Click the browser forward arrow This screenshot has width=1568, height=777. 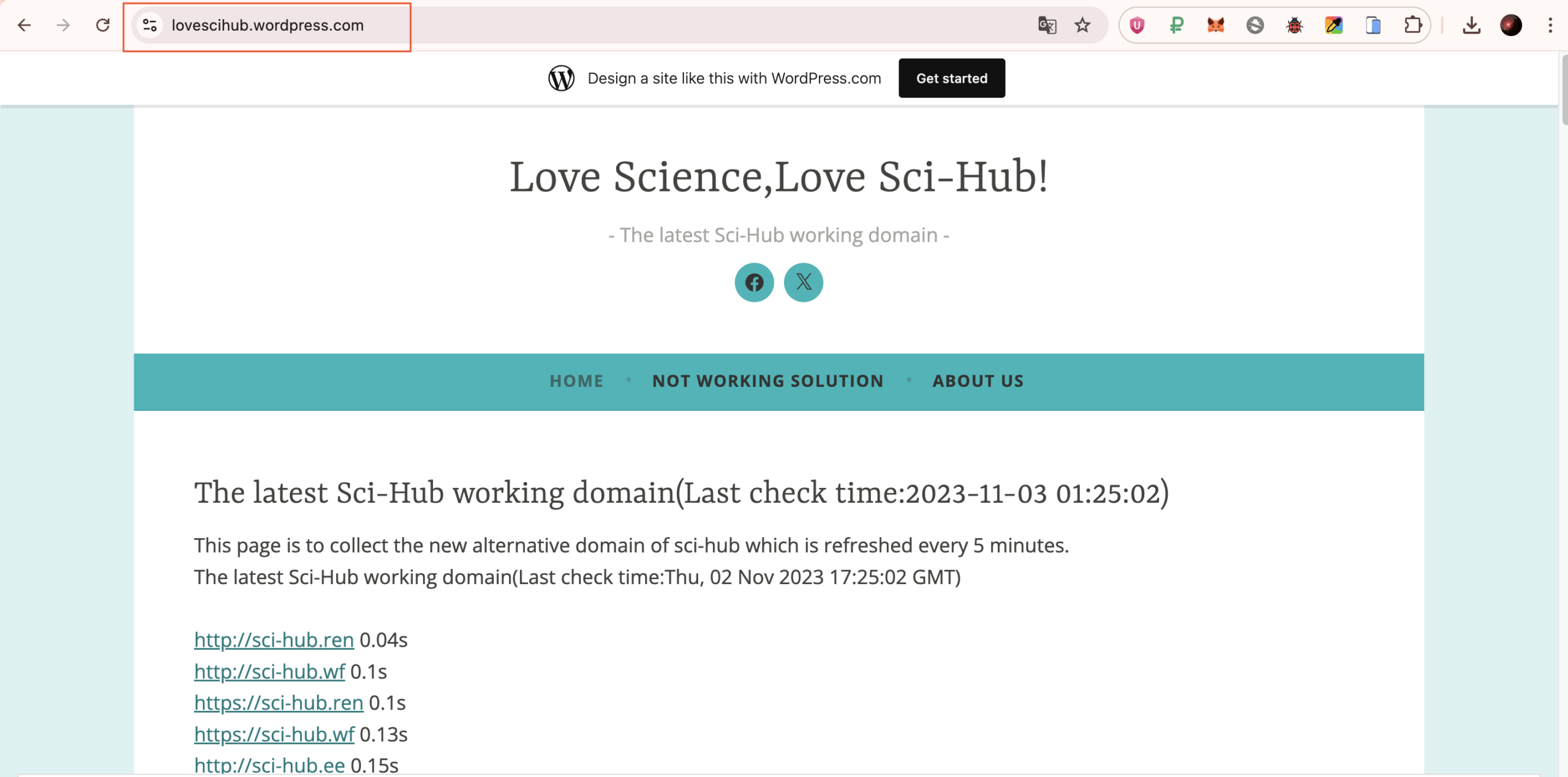(x=63, y=25)
